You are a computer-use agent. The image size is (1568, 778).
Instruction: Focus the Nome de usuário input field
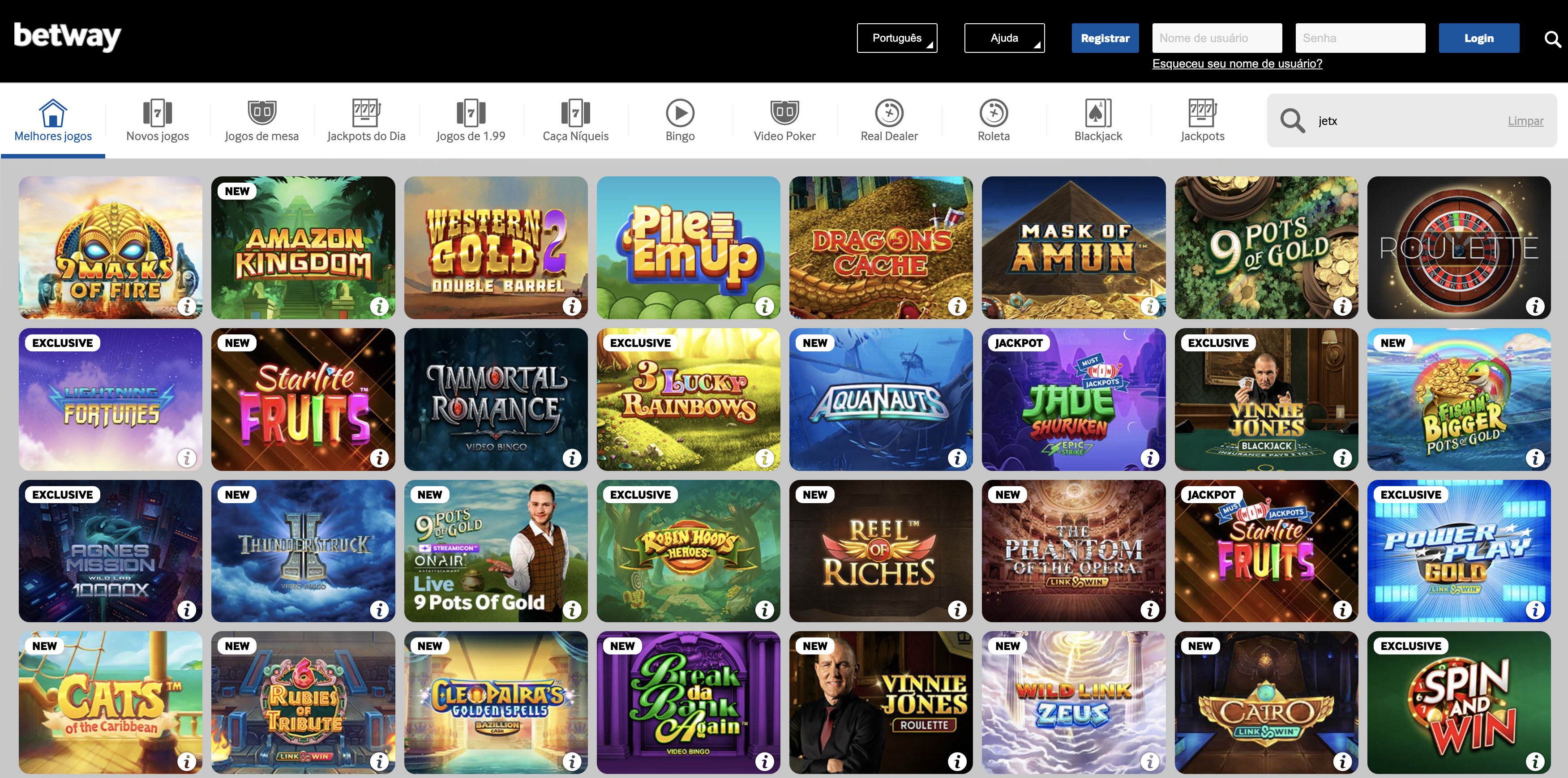point(1217,38)
